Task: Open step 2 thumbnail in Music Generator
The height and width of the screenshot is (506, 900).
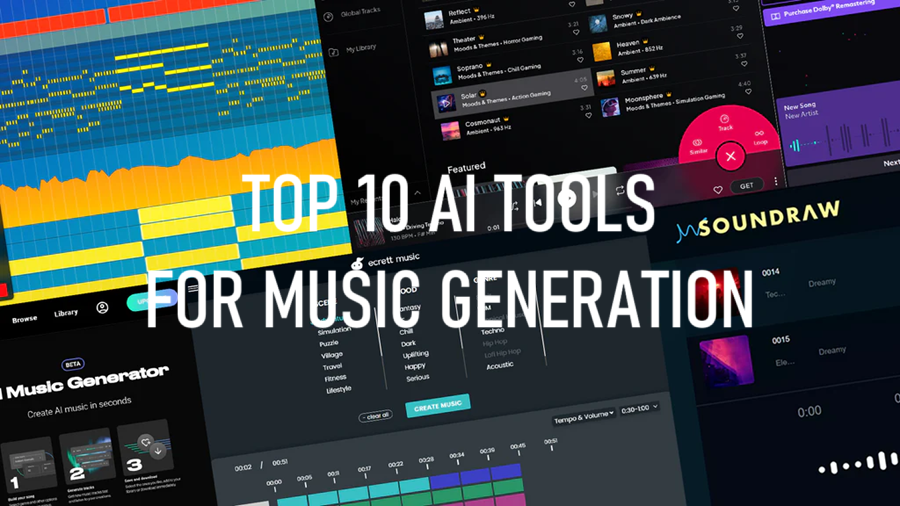Action: tap(86, 457)
